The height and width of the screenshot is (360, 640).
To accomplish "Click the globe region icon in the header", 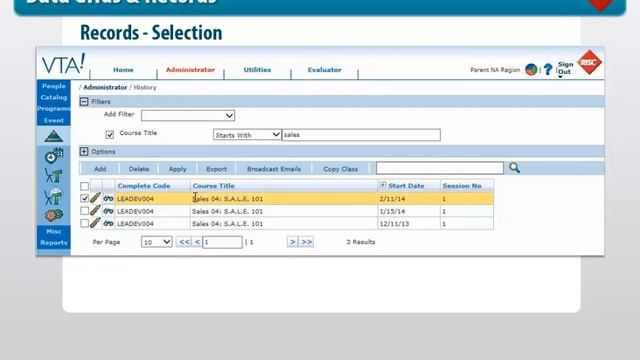I will (531, 70).
